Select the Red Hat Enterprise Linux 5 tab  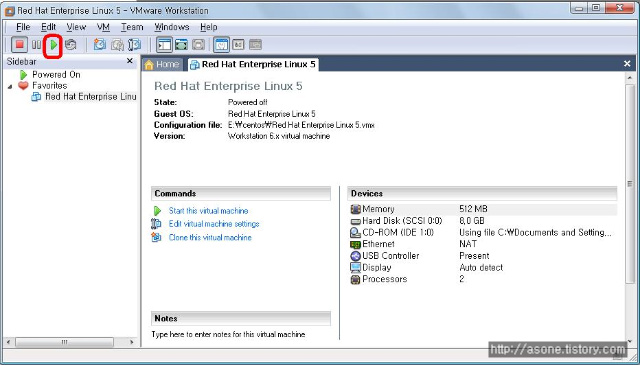pyautogui.click(x=253, y=64)
